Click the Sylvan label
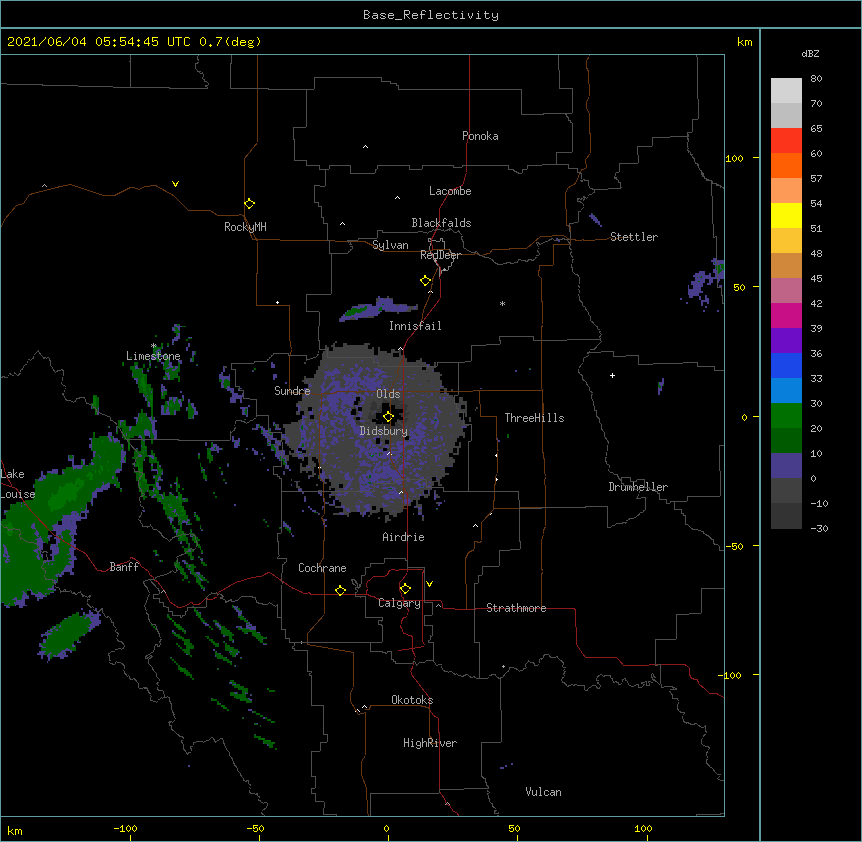Screen dimensions: 862x842 (390, 245)
